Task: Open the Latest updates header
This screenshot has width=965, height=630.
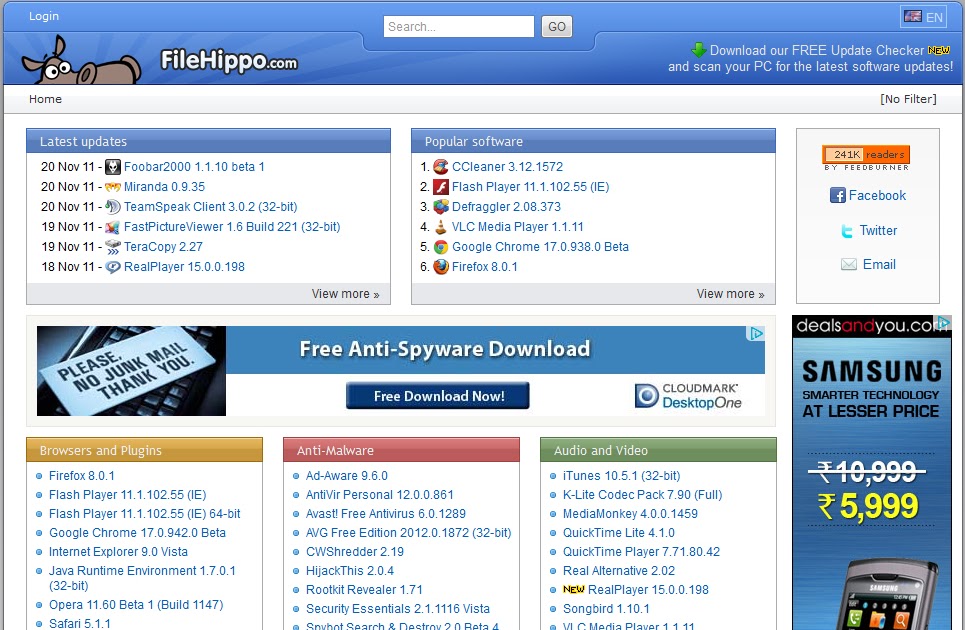Action: coord(209,142)
